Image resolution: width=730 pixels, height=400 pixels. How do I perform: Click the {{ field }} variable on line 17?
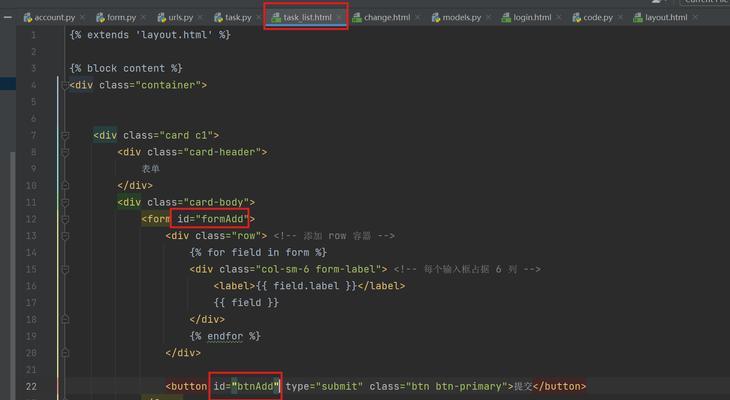point(246,303)
